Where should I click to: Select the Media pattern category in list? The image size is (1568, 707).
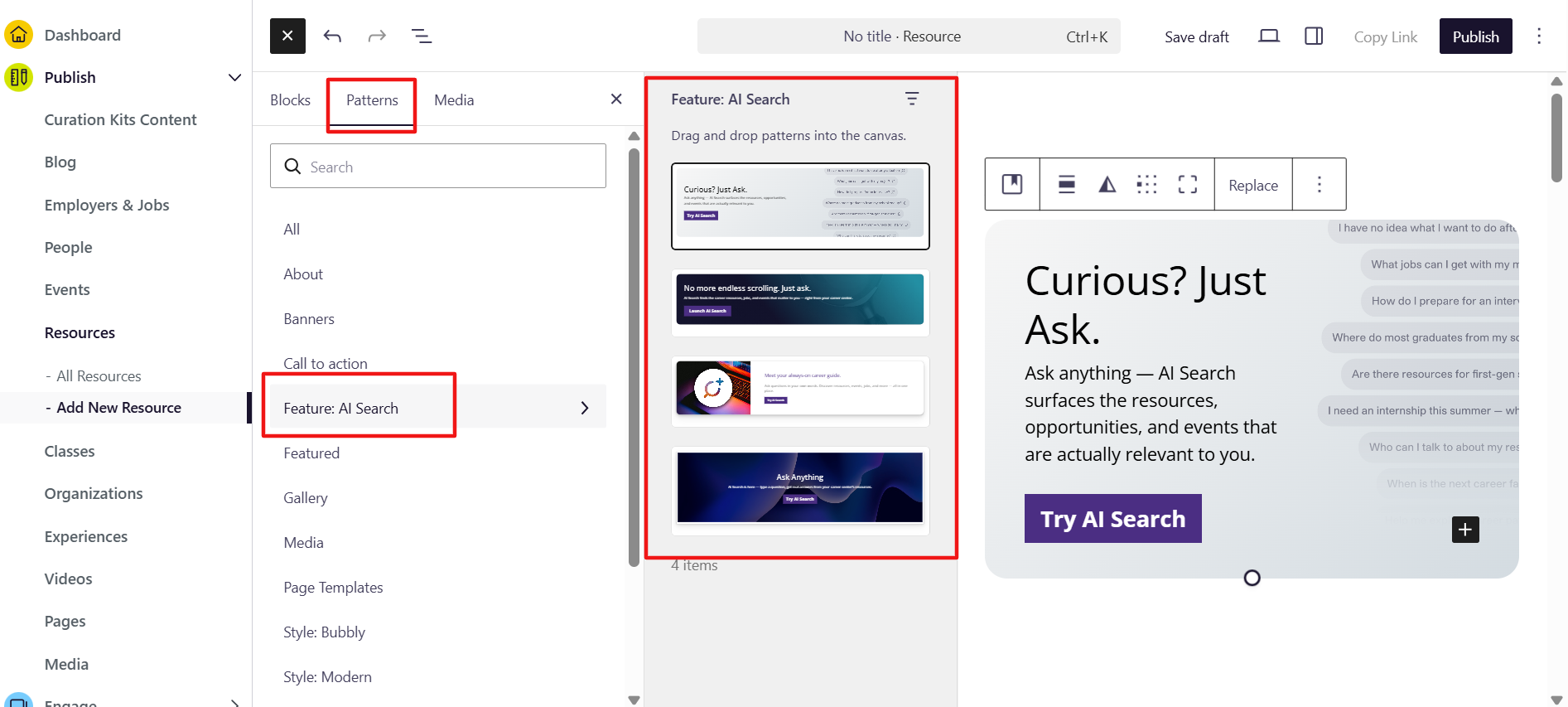tap(438, 542)
